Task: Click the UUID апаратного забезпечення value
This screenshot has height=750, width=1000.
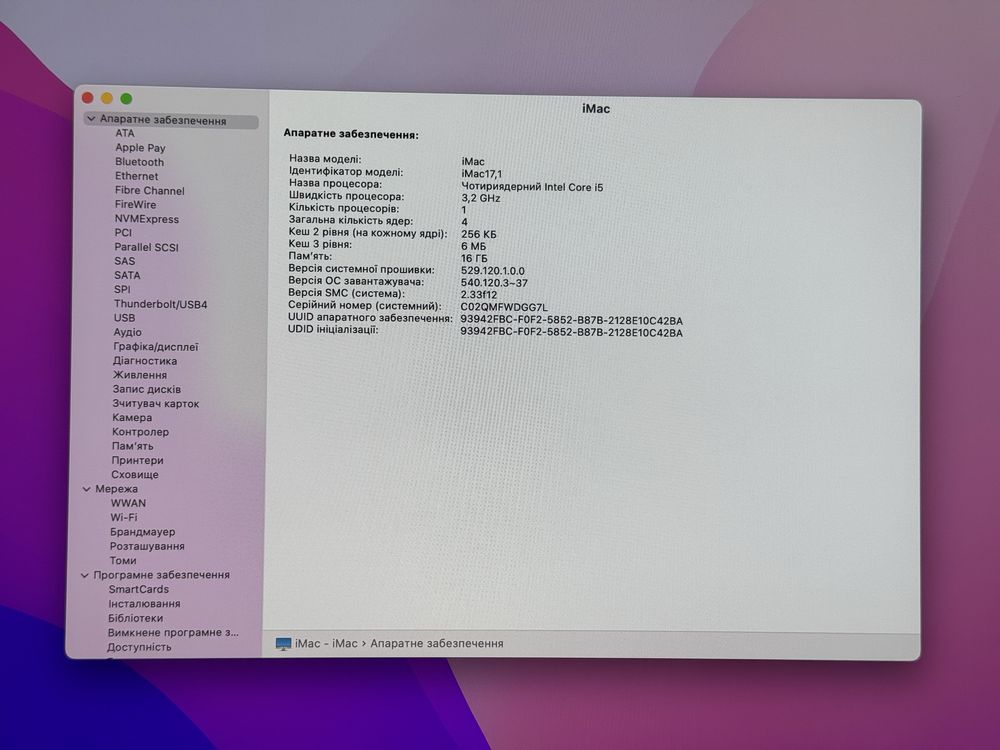Action: coord(571,320)
